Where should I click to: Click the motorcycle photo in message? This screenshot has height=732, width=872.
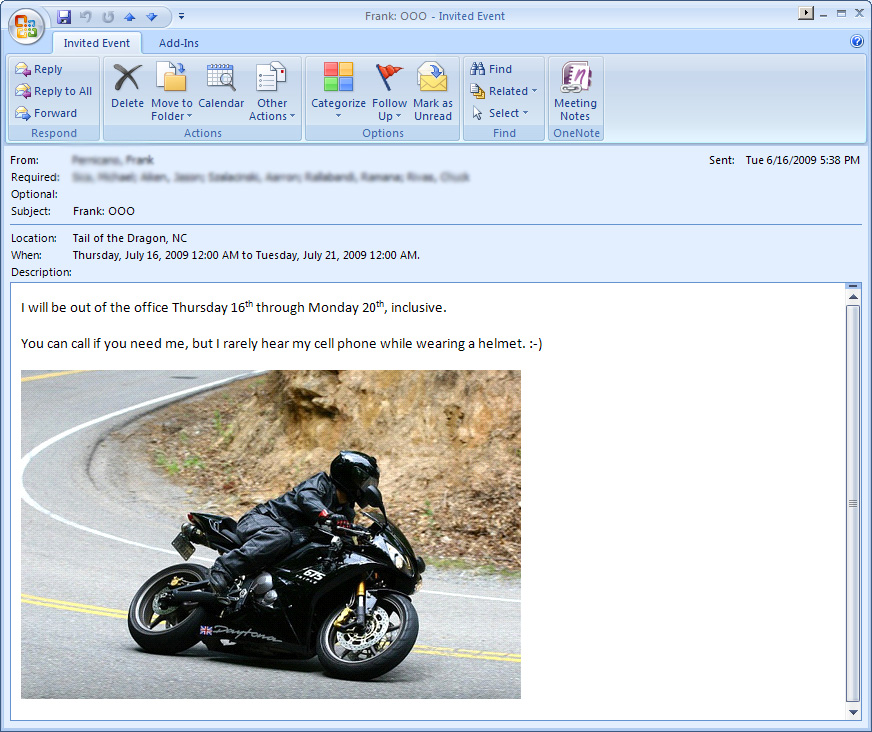[271, 534]
